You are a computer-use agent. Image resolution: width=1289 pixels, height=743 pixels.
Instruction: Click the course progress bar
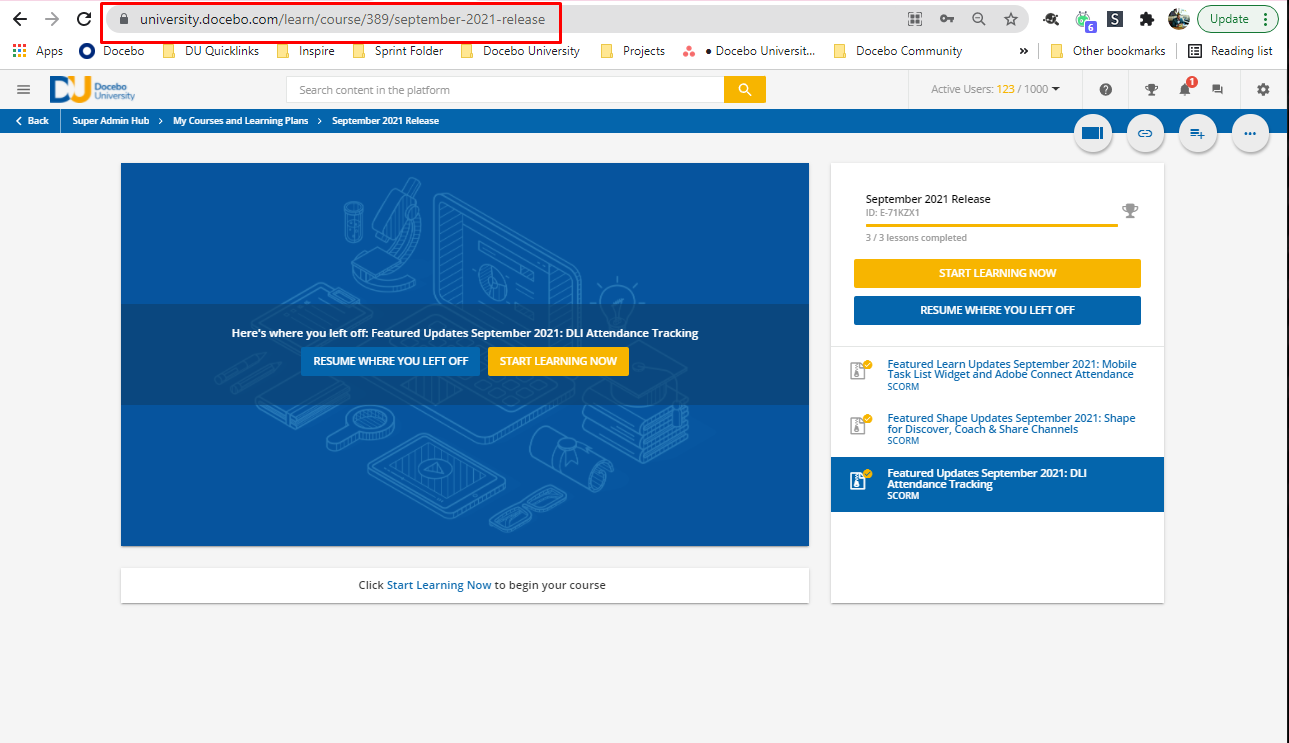click(x=991, y=226)
